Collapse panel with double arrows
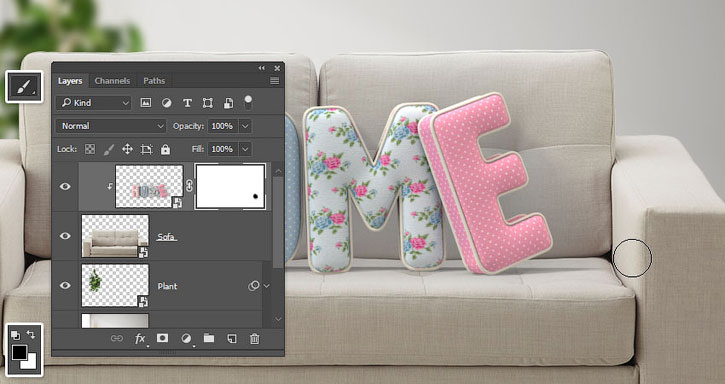 tap(262, 68)
